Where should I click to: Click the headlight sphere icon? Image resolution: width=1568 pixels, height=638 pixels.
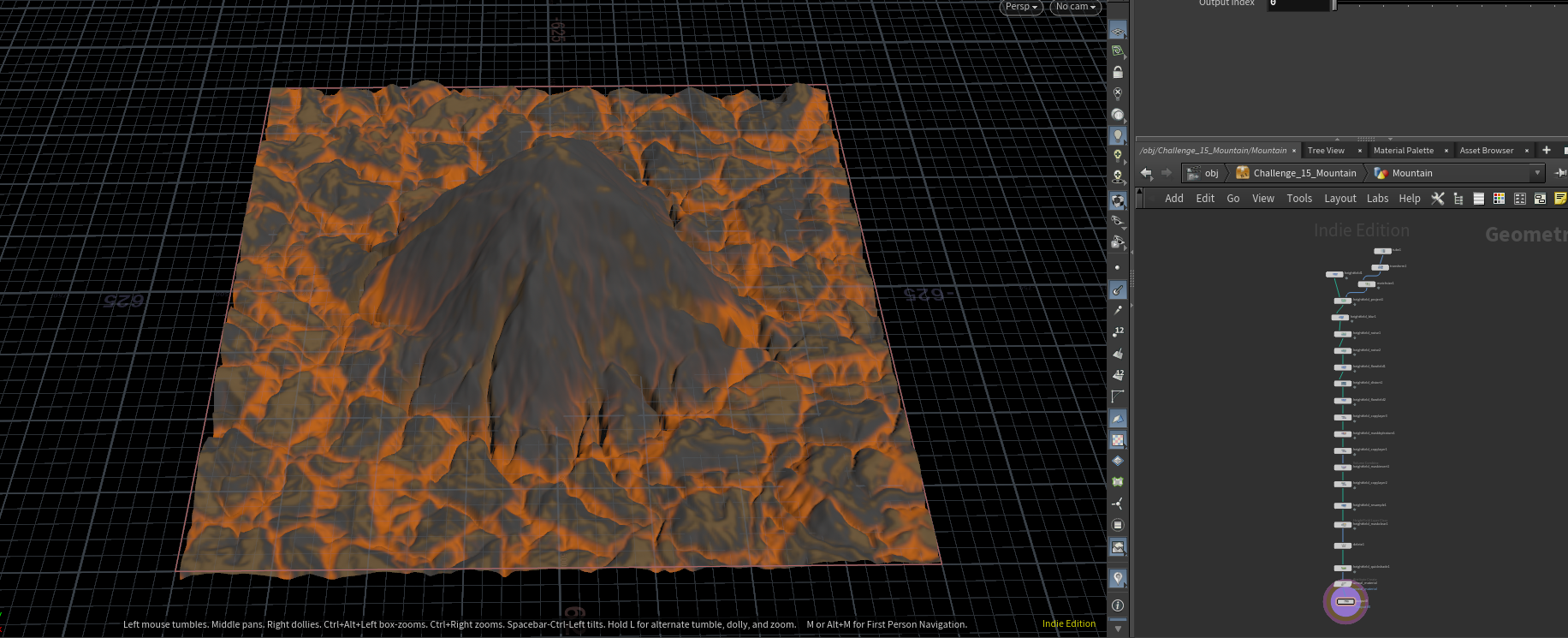(1118, 115)
